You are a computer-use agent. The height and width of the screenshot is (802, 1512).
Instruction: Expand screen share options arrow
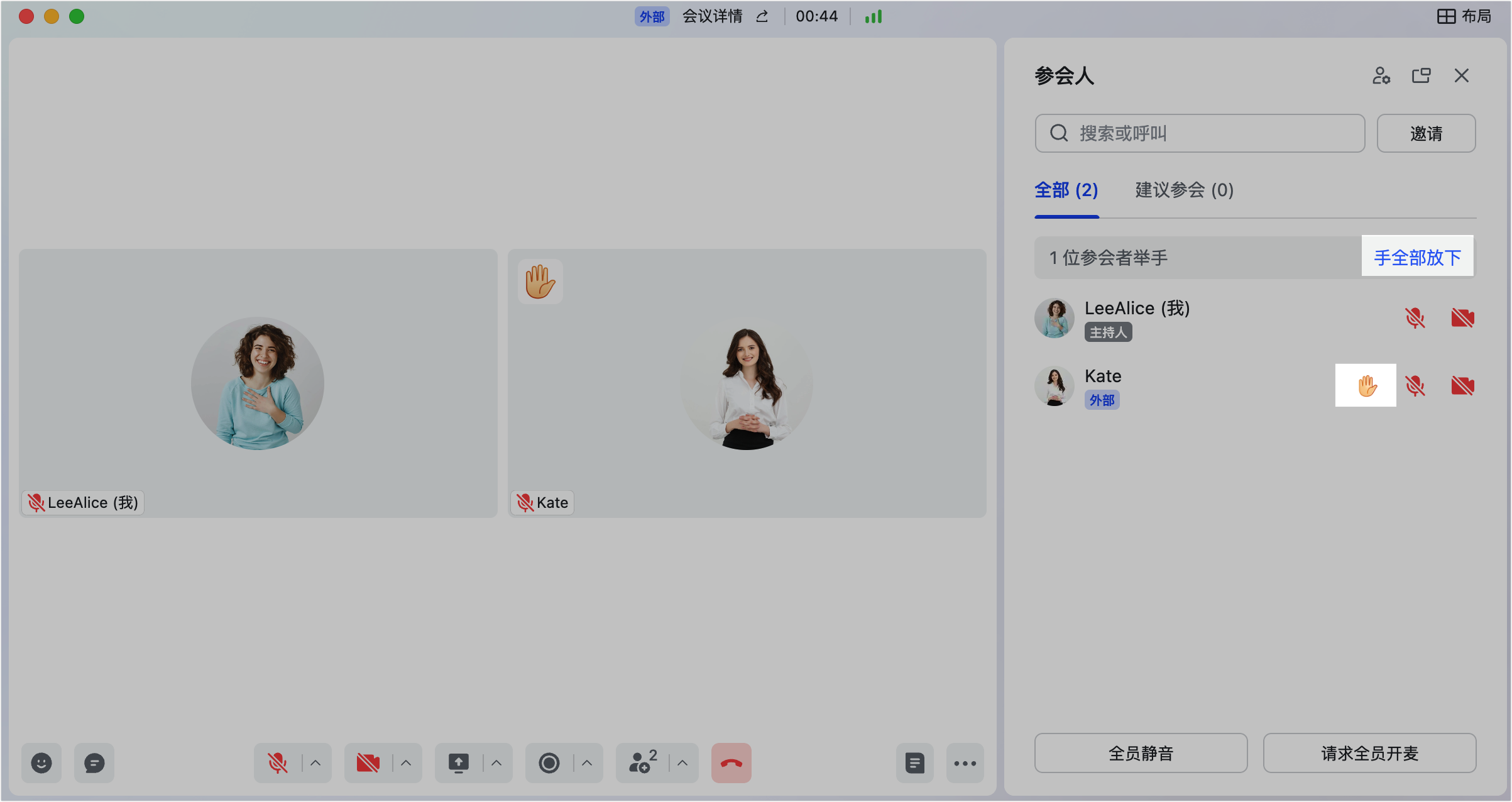click(x=497, y=763)
